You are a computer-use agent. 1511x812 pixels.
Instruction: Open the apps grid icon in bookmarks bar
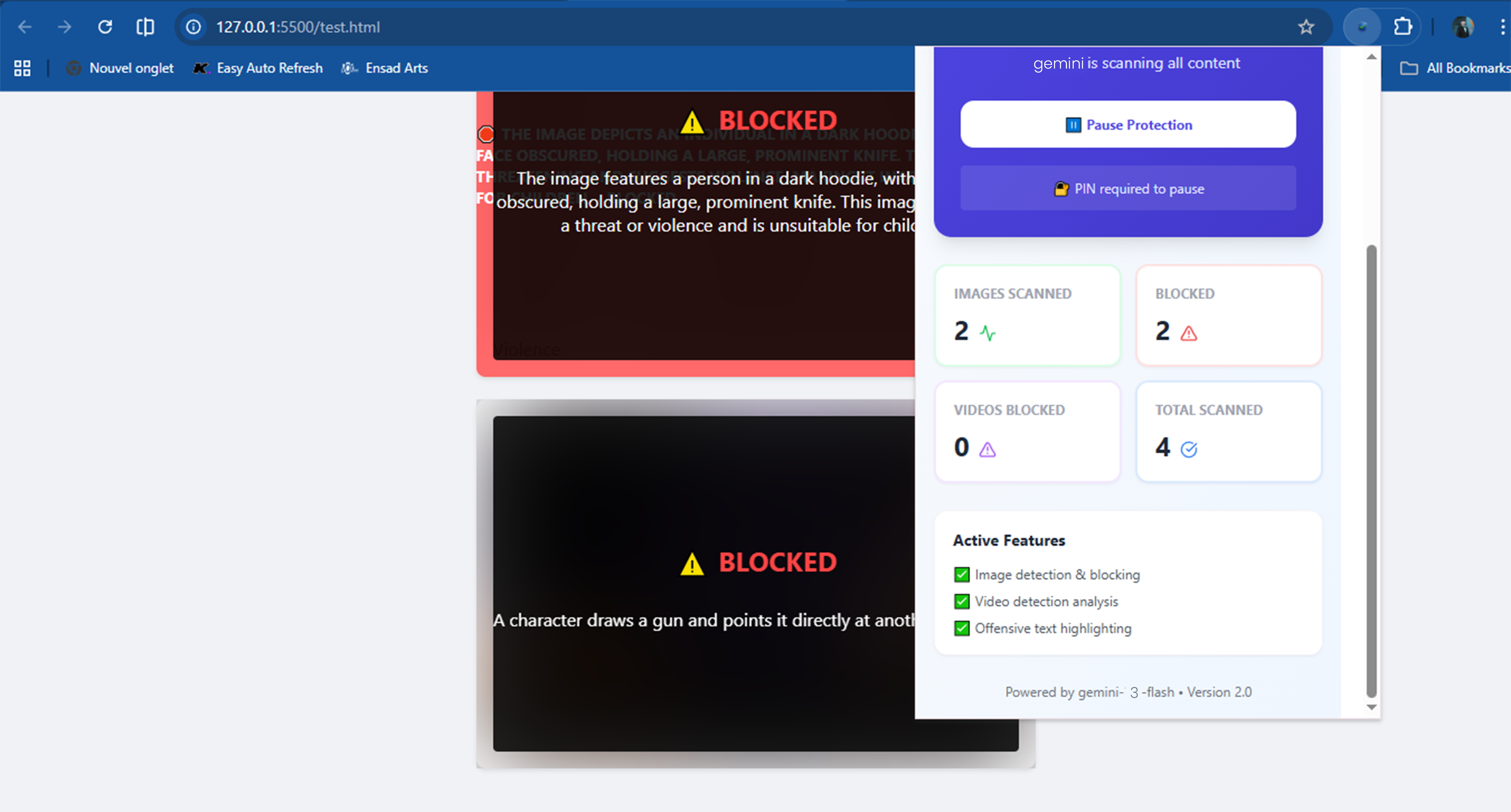click(x=22, y=68)
